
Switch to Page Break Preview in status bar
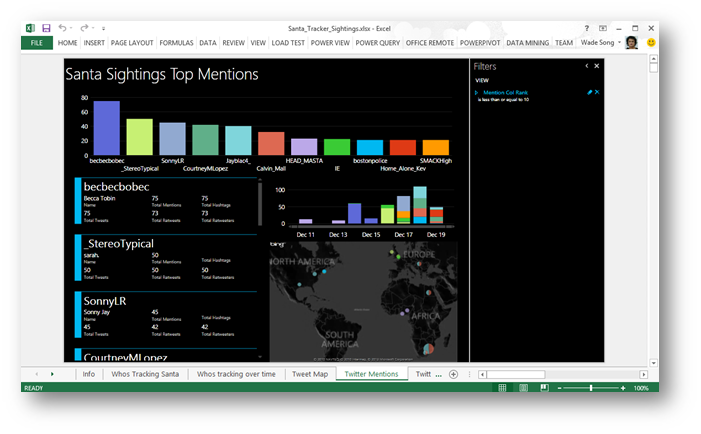pos(544,388)
